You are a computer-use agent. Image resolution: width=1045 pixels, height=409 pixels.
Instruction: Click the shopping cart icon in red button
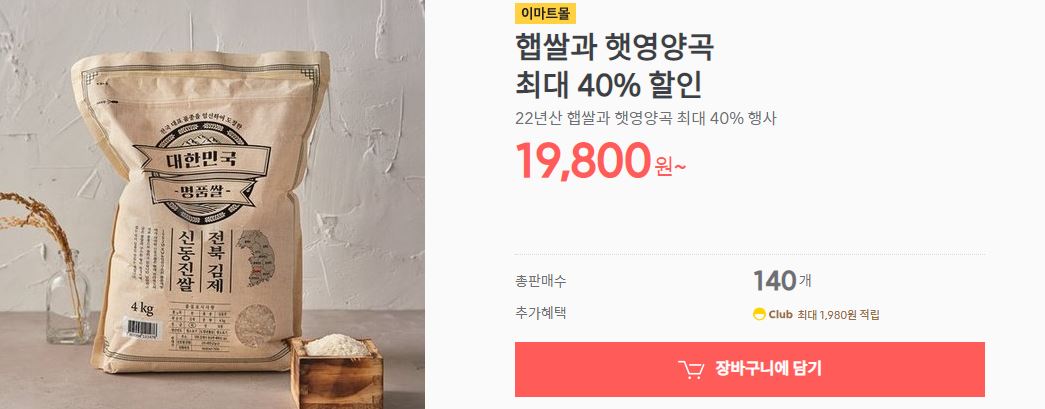coord(690,370)
